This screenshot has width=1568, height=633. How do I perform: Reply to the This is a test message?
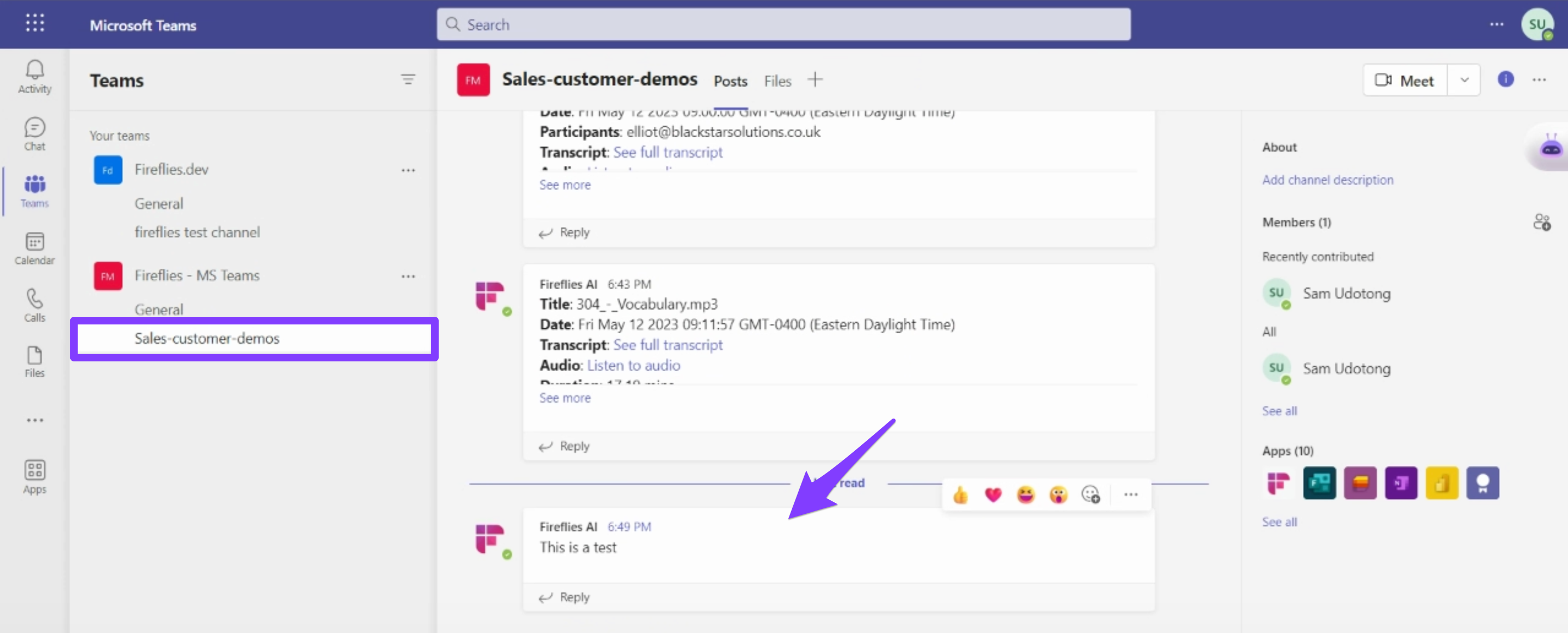564,598
